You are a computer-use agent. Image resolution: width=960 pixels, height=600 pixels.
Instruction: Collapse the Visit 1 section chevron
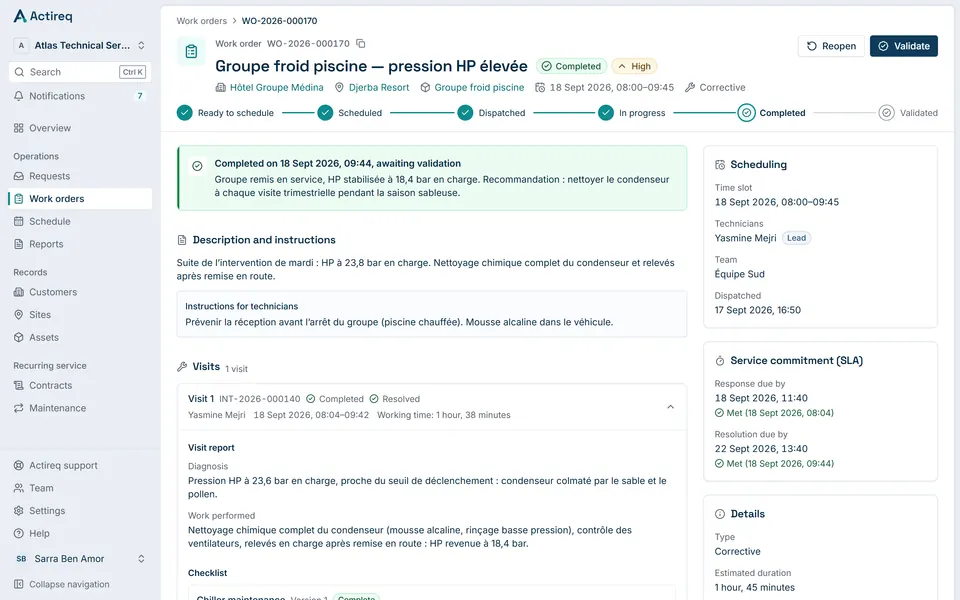point(670,407)
